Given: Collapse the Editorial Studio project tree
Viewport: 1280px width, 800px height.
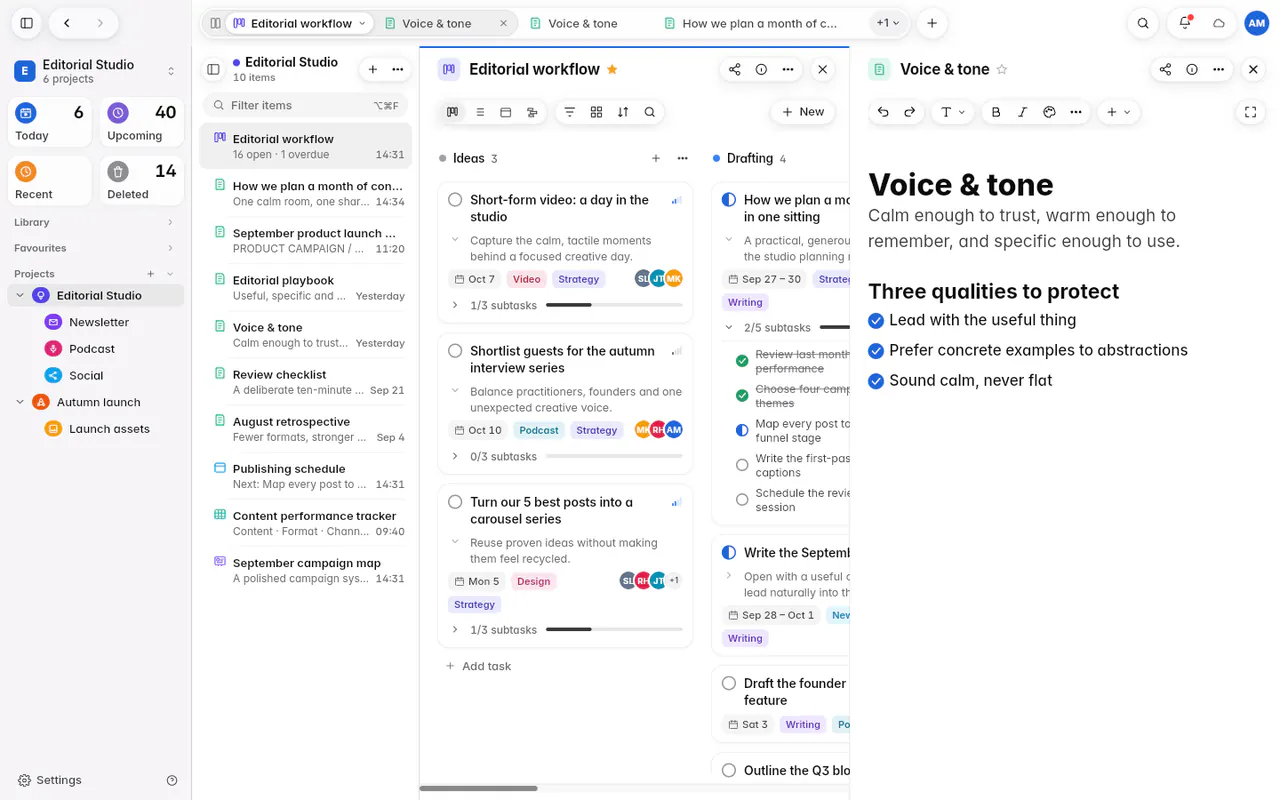Looking at the screenshot, I should click(x=20, y=295).
